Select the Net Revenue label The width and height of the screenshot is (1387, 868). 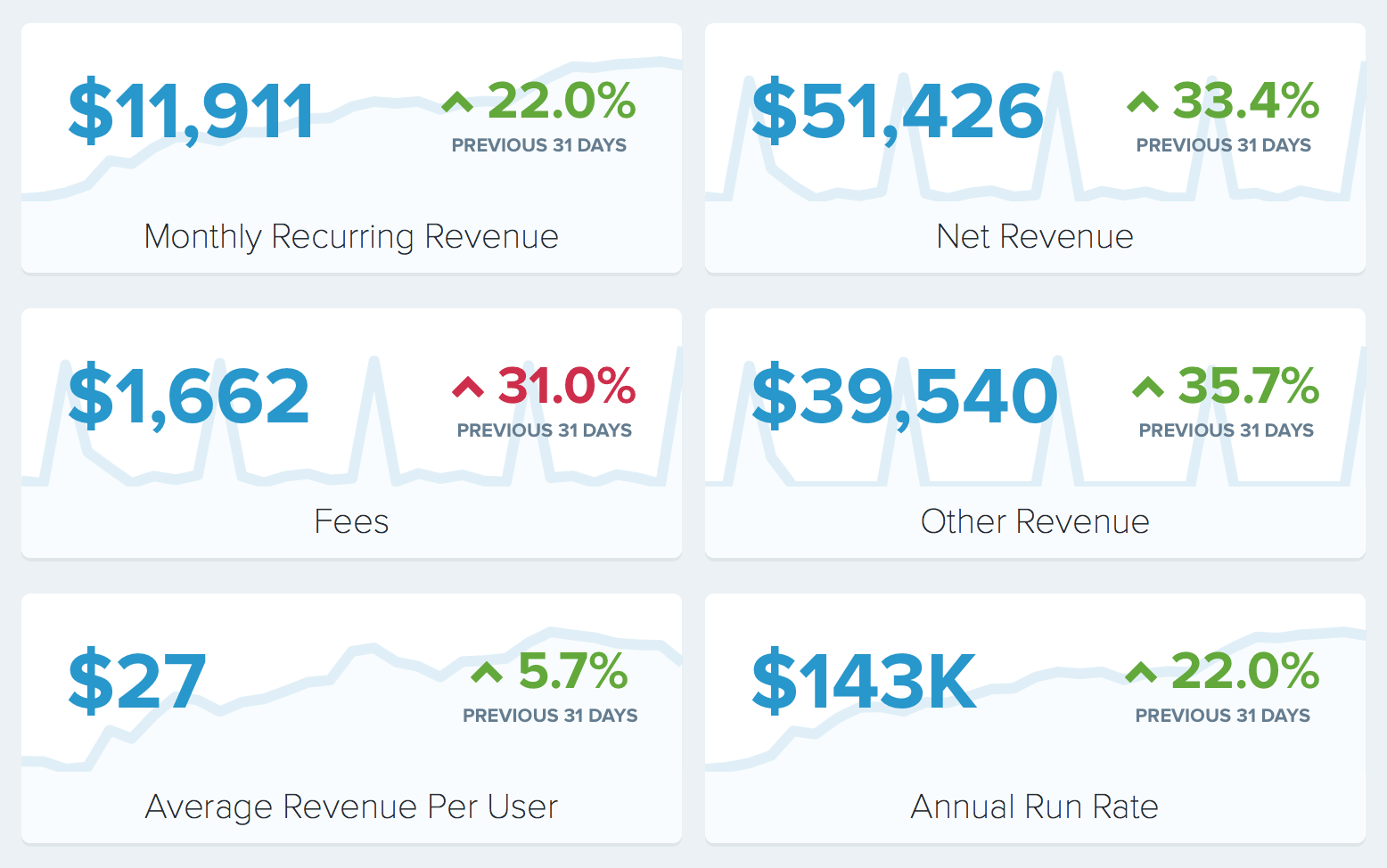click(x=1034, y=236)
